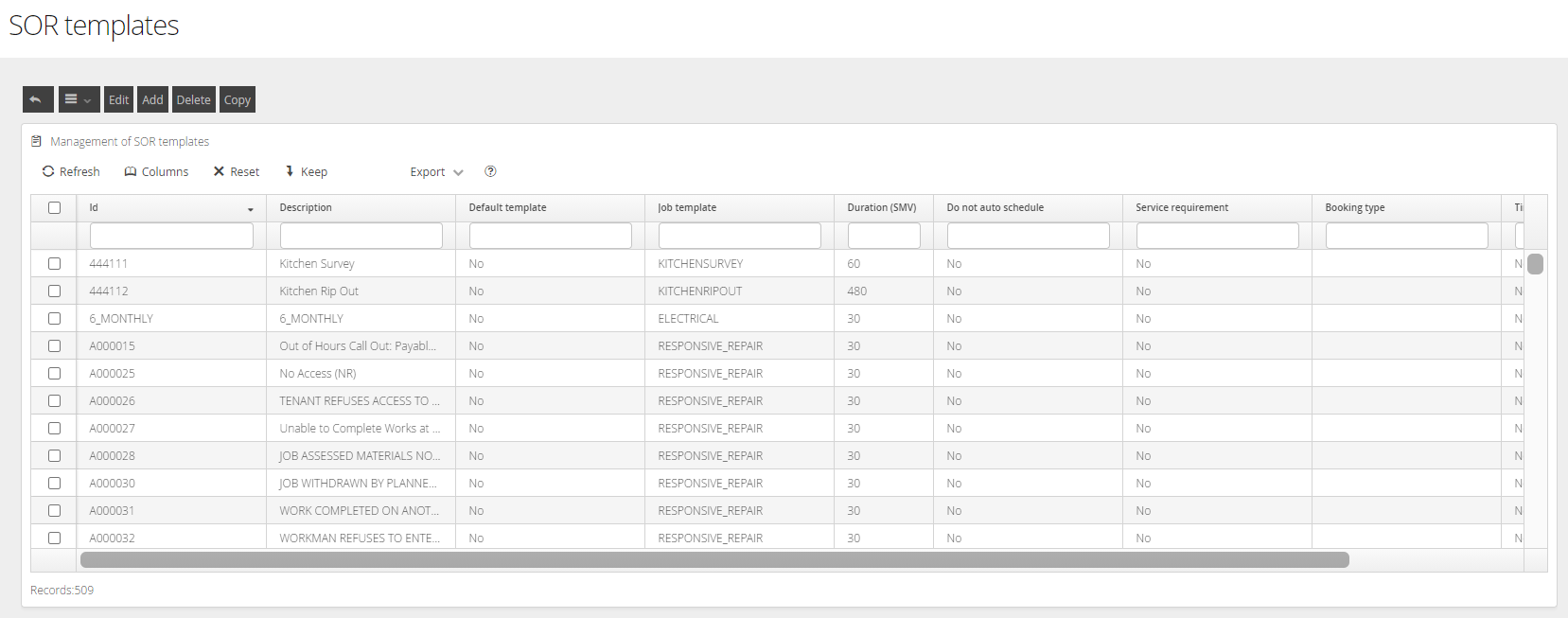Tick the checkbox for row 6_MONTHLY
Screen dimensions: 1568x618
tap(54, 318)
